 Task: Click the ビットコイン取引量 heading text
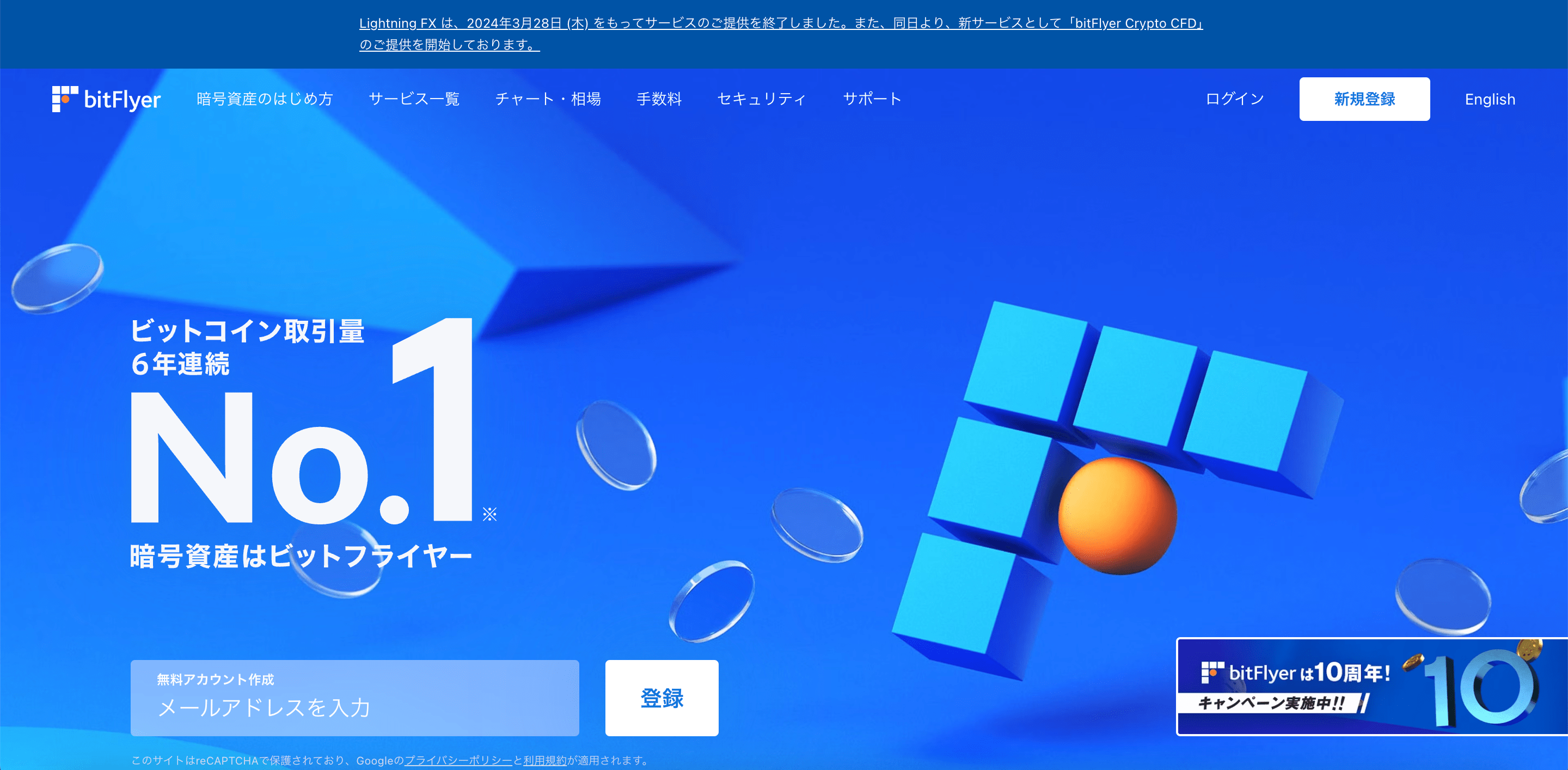[248, 332]
